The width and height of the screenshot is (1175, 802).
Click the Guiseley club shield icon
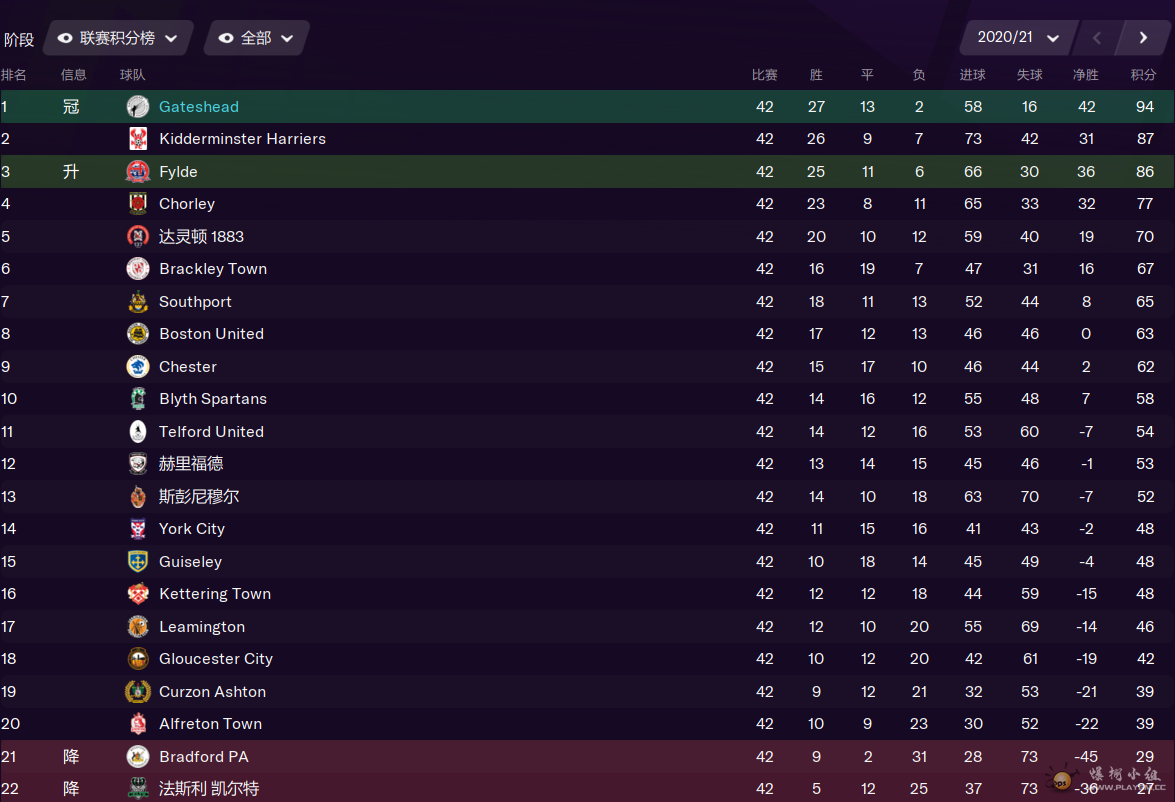click(x=138, y=561)
